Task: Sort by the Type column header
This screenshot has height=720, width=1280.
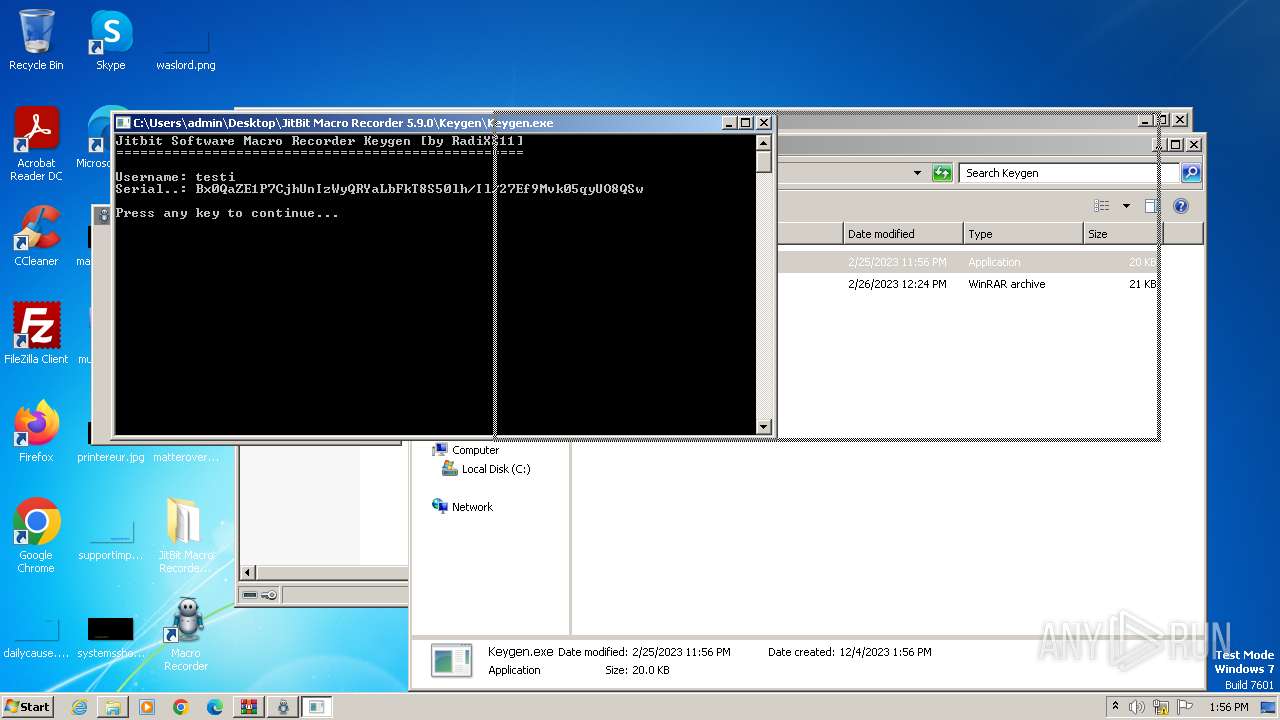Action: pos(1023,234)
